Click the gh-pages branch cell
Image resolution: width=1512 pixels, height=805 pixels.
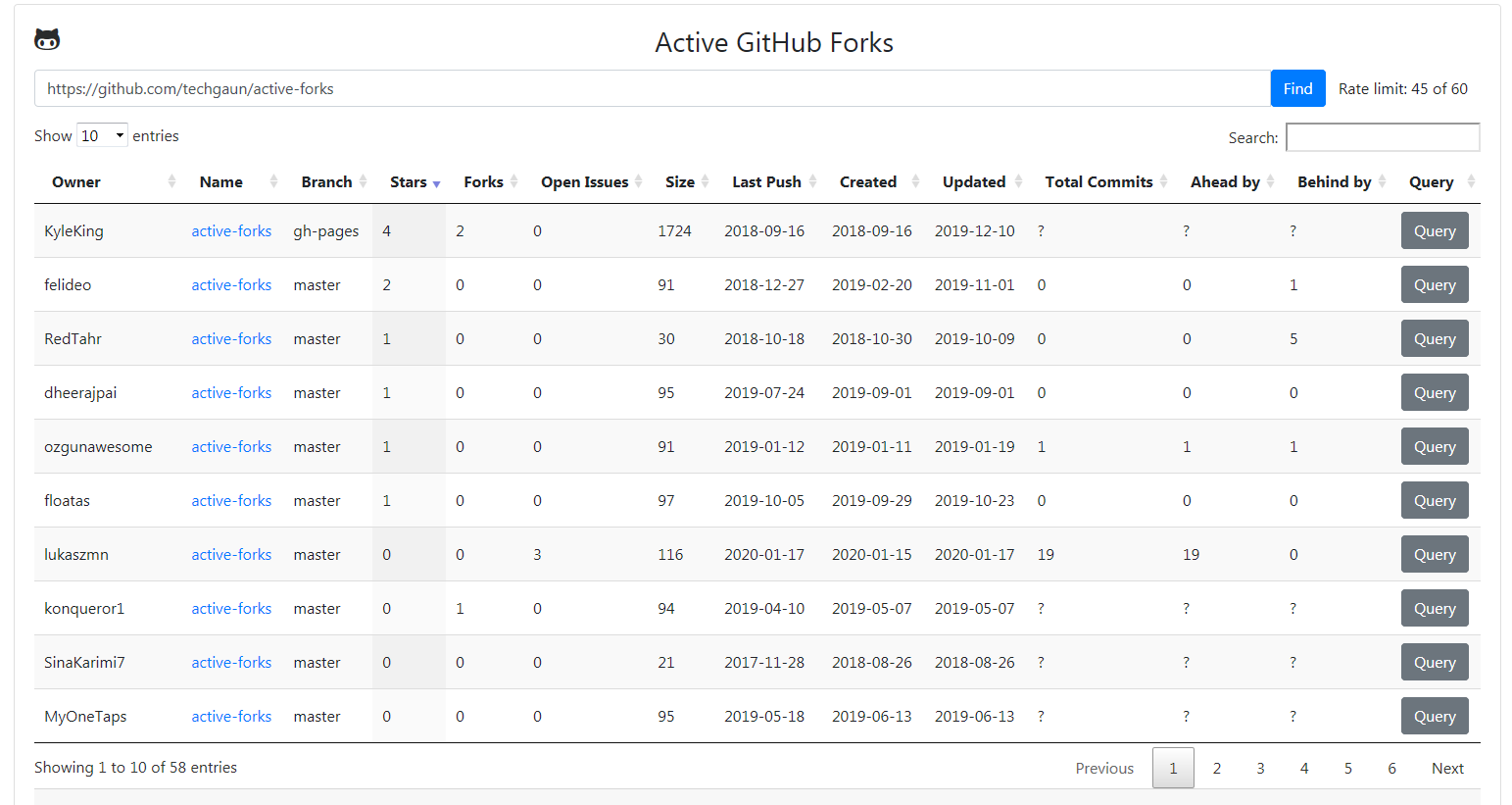pyautogui.click(x=326, y=230)
